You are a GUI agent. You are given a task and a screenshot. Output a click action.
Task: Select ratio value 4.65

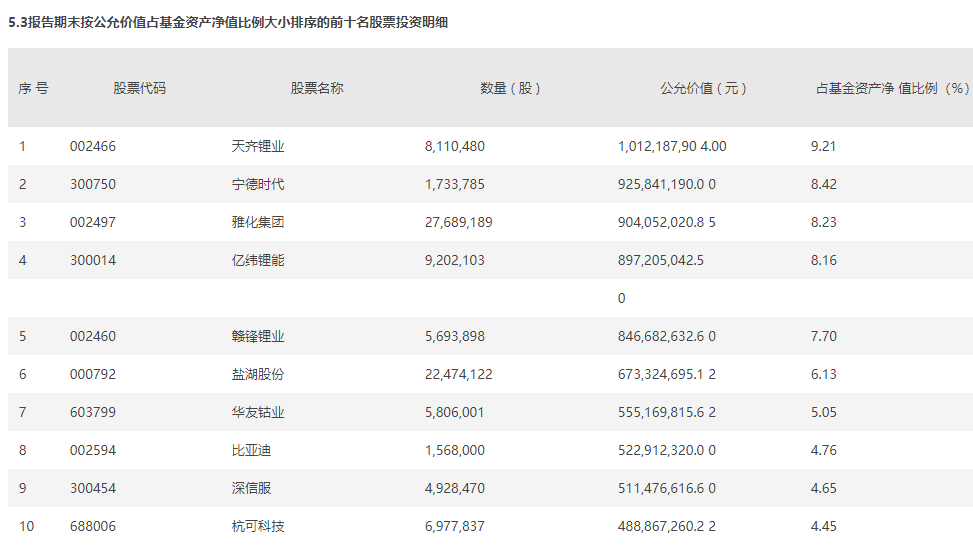pyautogui.click(x=823, y=488)
